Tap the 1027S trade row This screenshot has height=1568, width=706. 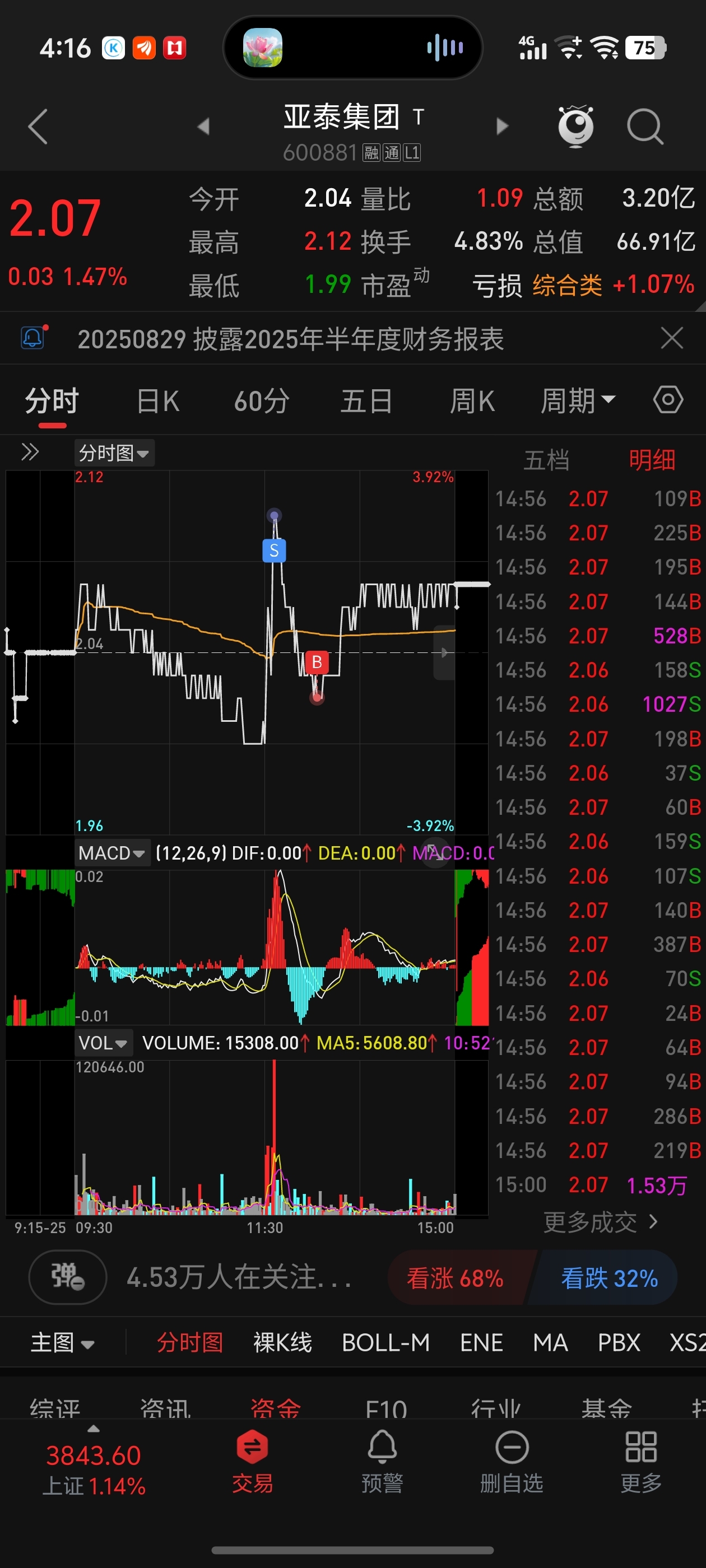(598, 704)
